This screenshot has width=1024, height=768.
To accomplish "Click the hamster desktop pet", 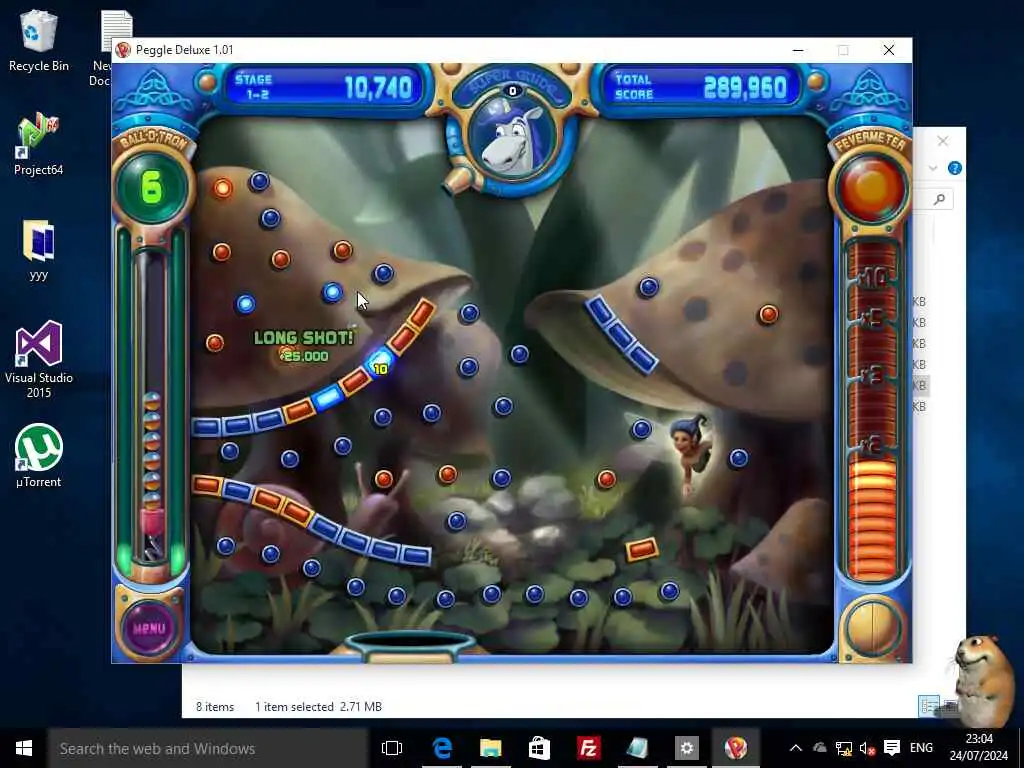I will pos(983,679).
